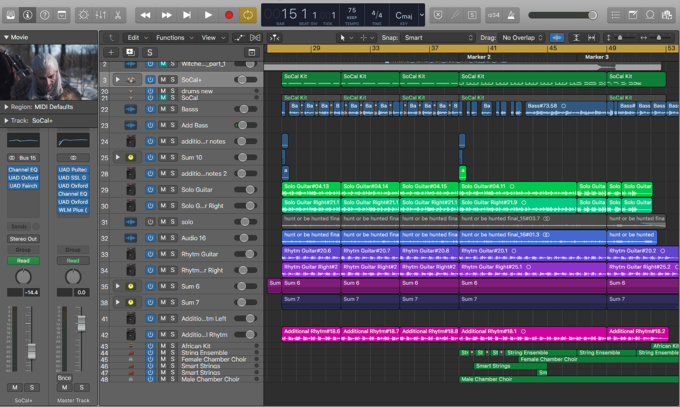680x407 pixels.
Task: Mute the Solo Guitar track
Action: click(x=163, y=190)
